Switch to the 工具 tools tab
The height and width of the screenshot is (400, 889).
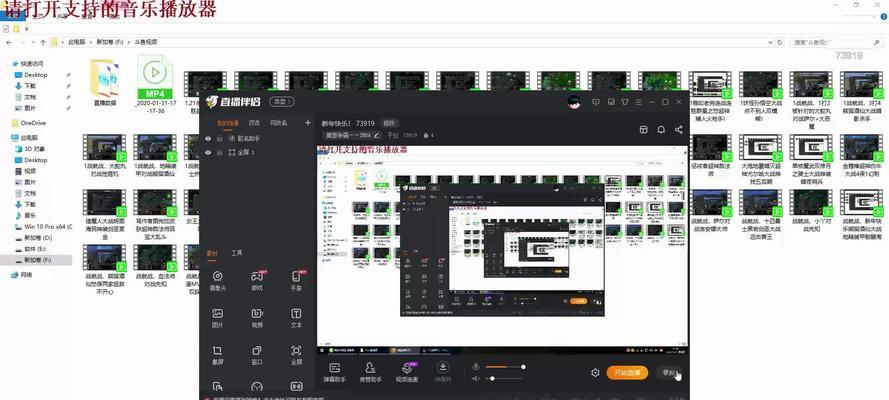click(x=237, y=253)
